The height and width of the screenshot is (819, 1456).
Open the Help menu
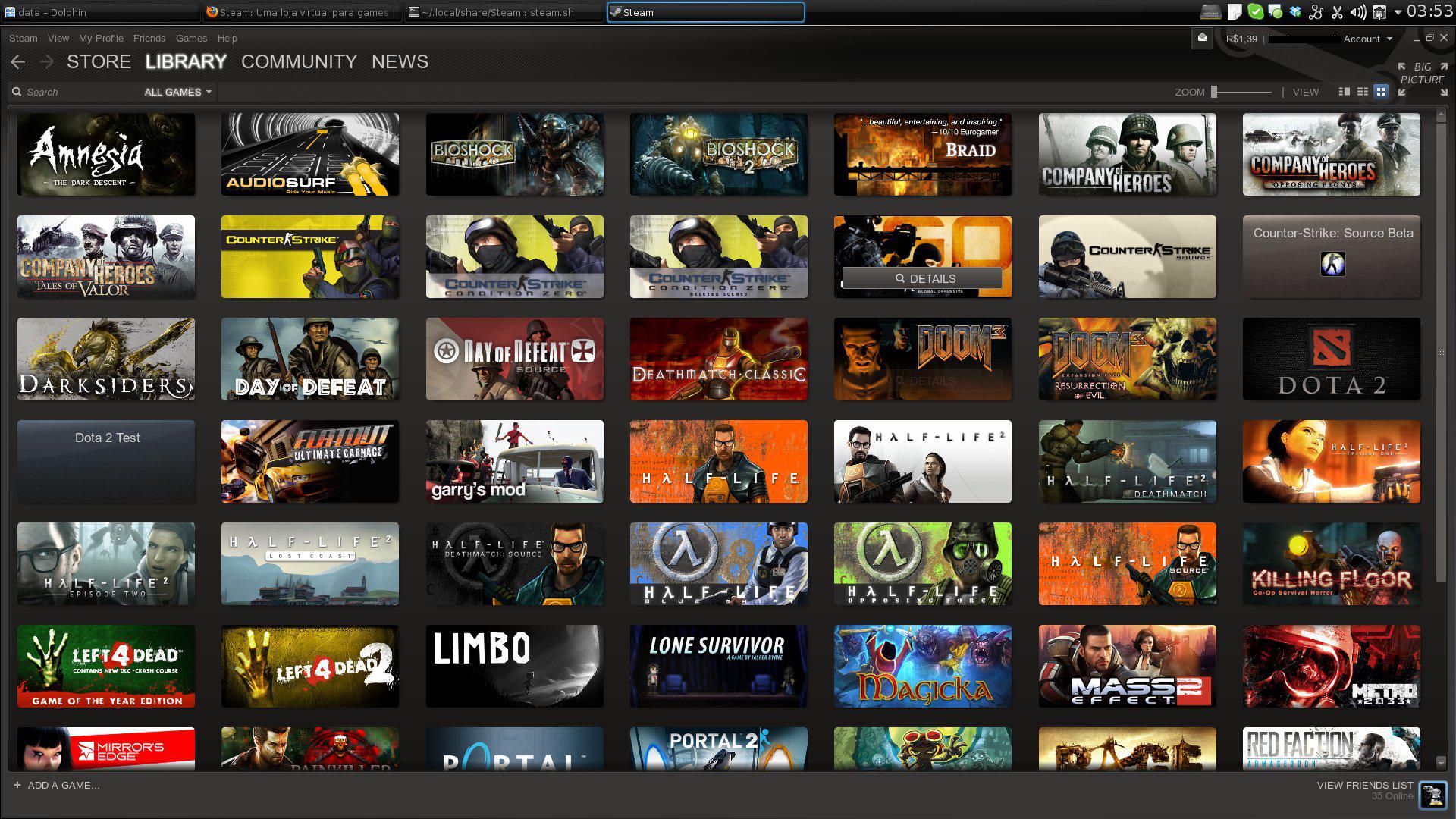click(227, 38)
